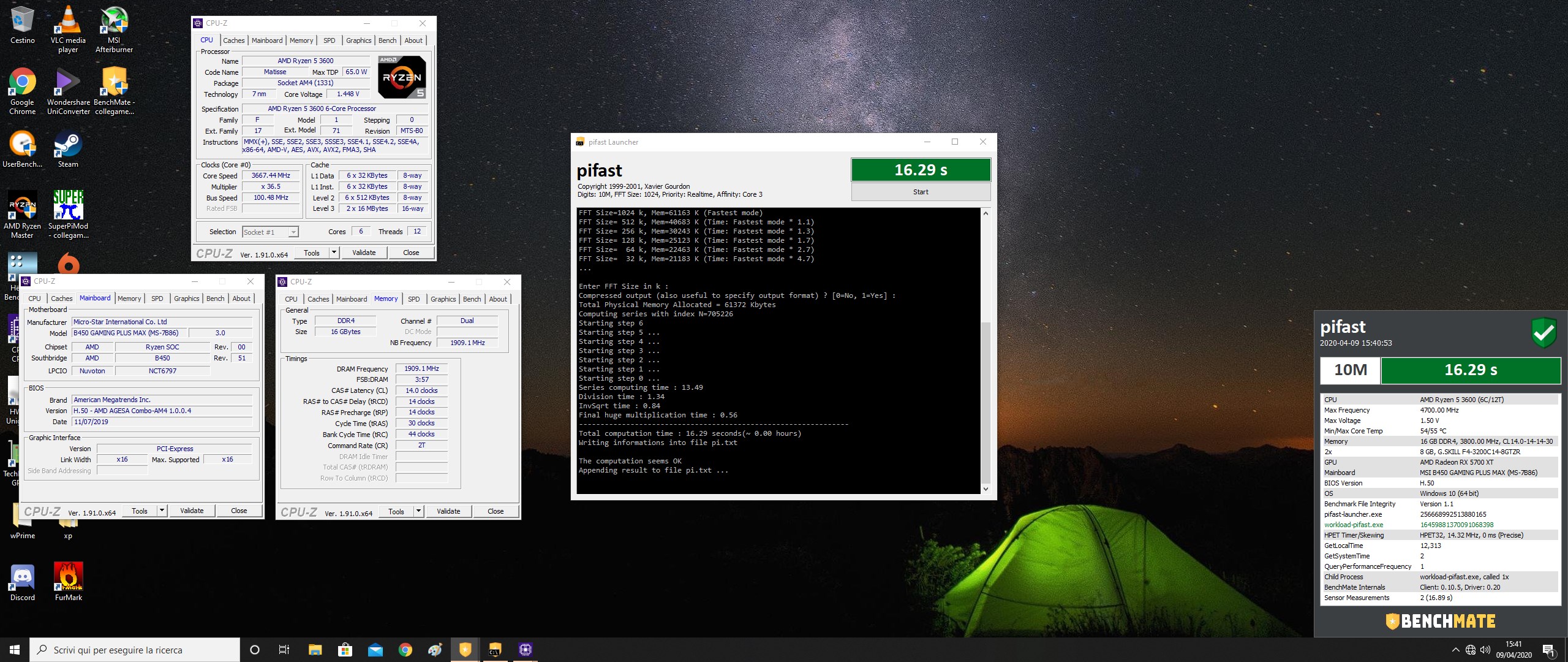Screen dimensions: 1568x662
Task: Open Discord desktop shortcut
Action: tap(22, 582)
